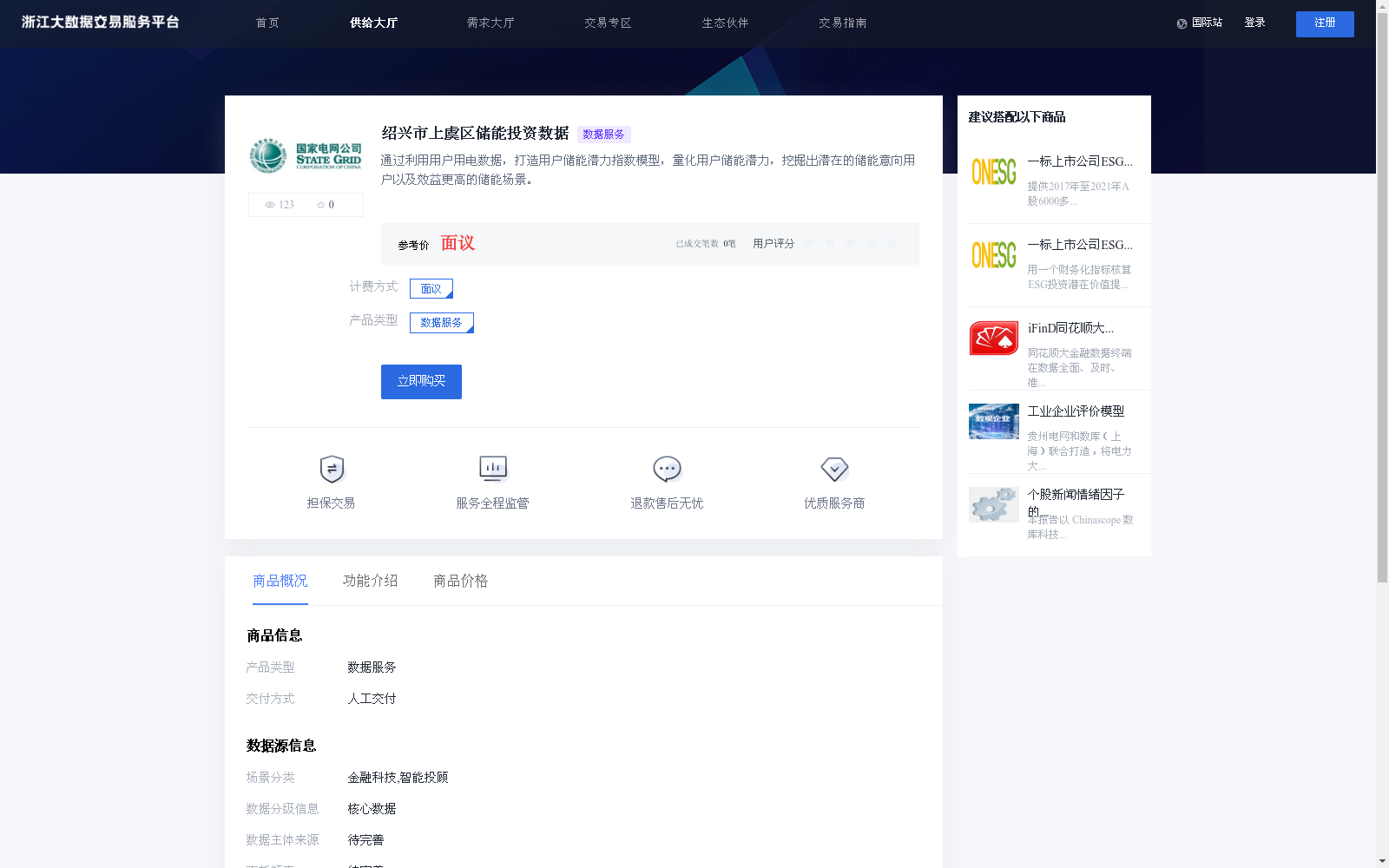
Task: Switch to the 功能介绍 tab
Action: click(371, 581)
